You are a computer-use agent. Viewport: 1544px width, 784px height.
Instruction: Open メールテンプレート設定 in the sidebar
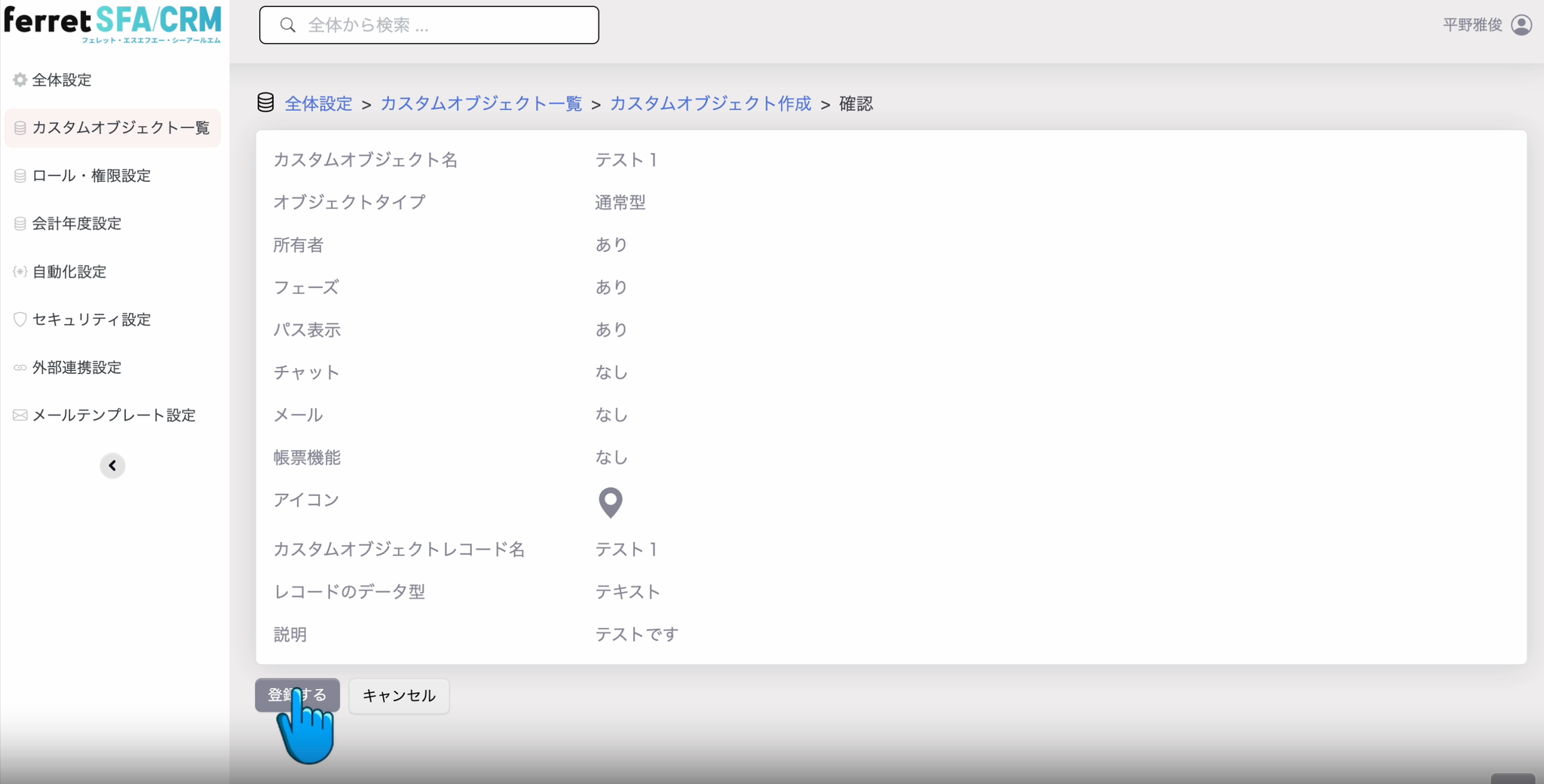114,415
